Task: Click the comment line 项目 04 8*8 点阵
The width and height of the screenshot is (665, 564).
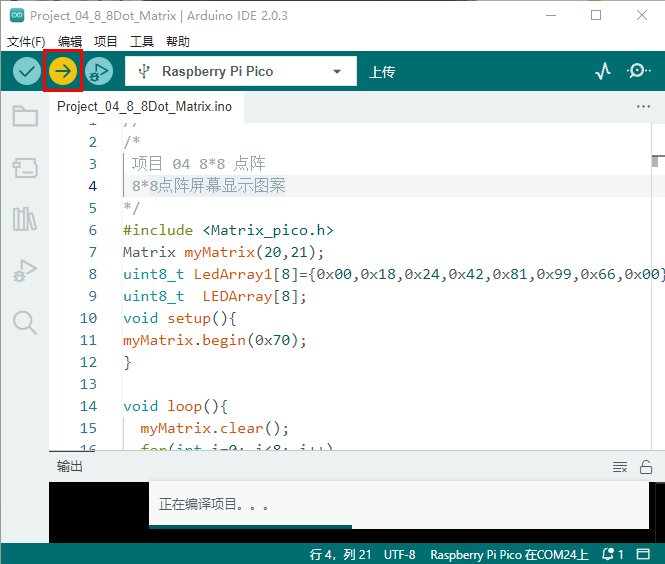Action: [x=198, y=164]
